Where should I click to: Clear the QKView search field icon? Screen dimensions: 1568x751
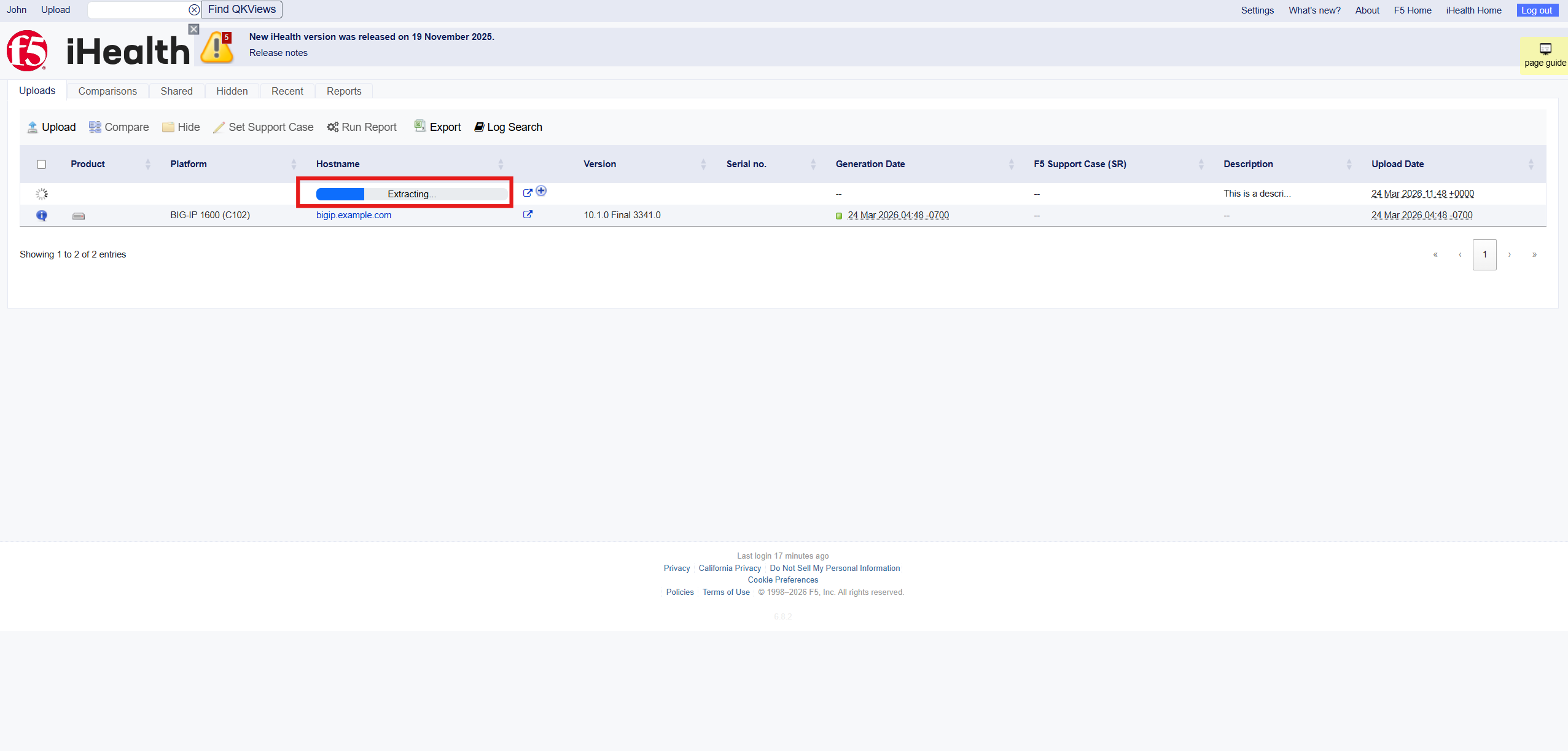[194, 10]
